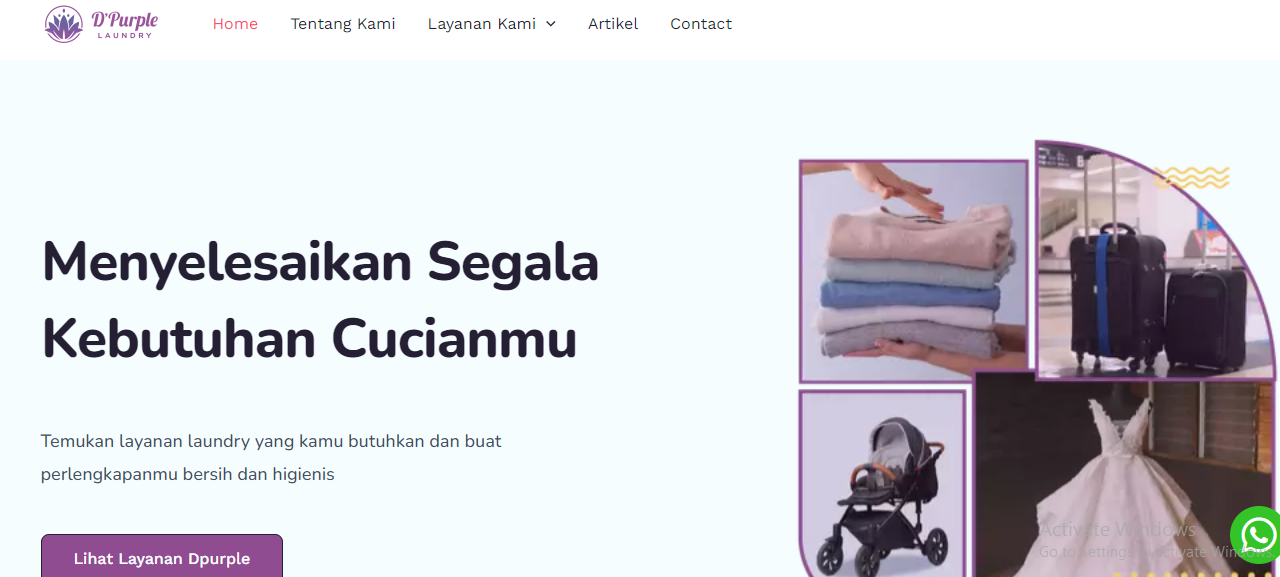Open the green WhatsApp chat icon

1256,535
